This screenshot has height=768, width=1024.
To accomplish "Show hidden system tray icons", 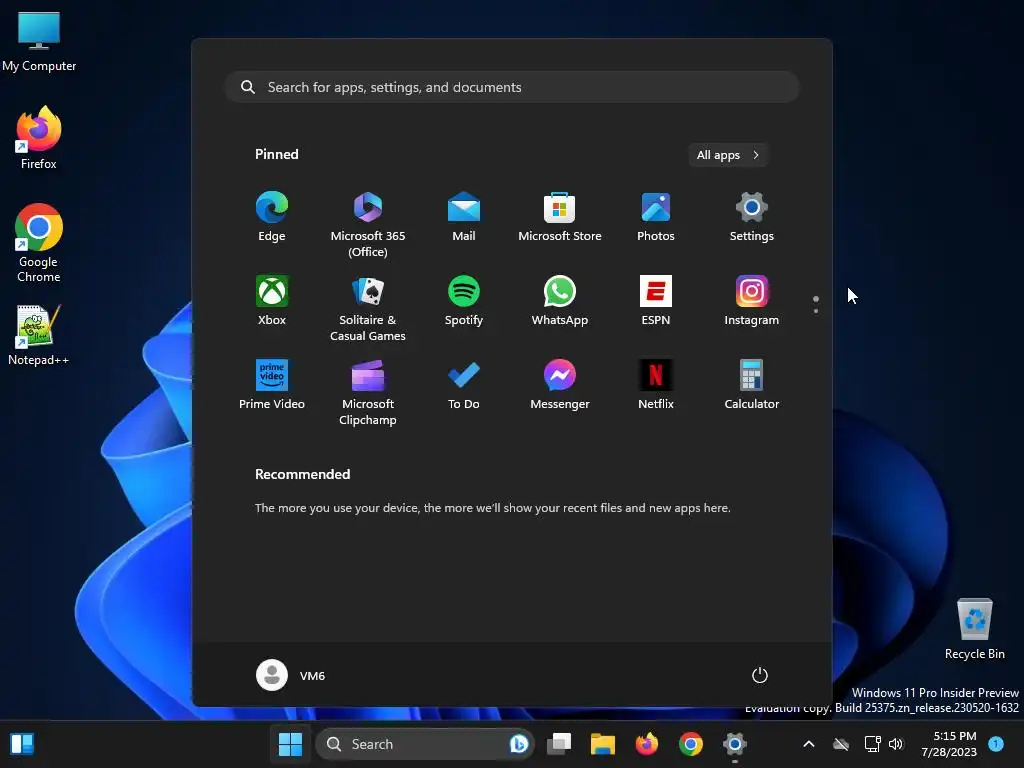I will point(808,744).
